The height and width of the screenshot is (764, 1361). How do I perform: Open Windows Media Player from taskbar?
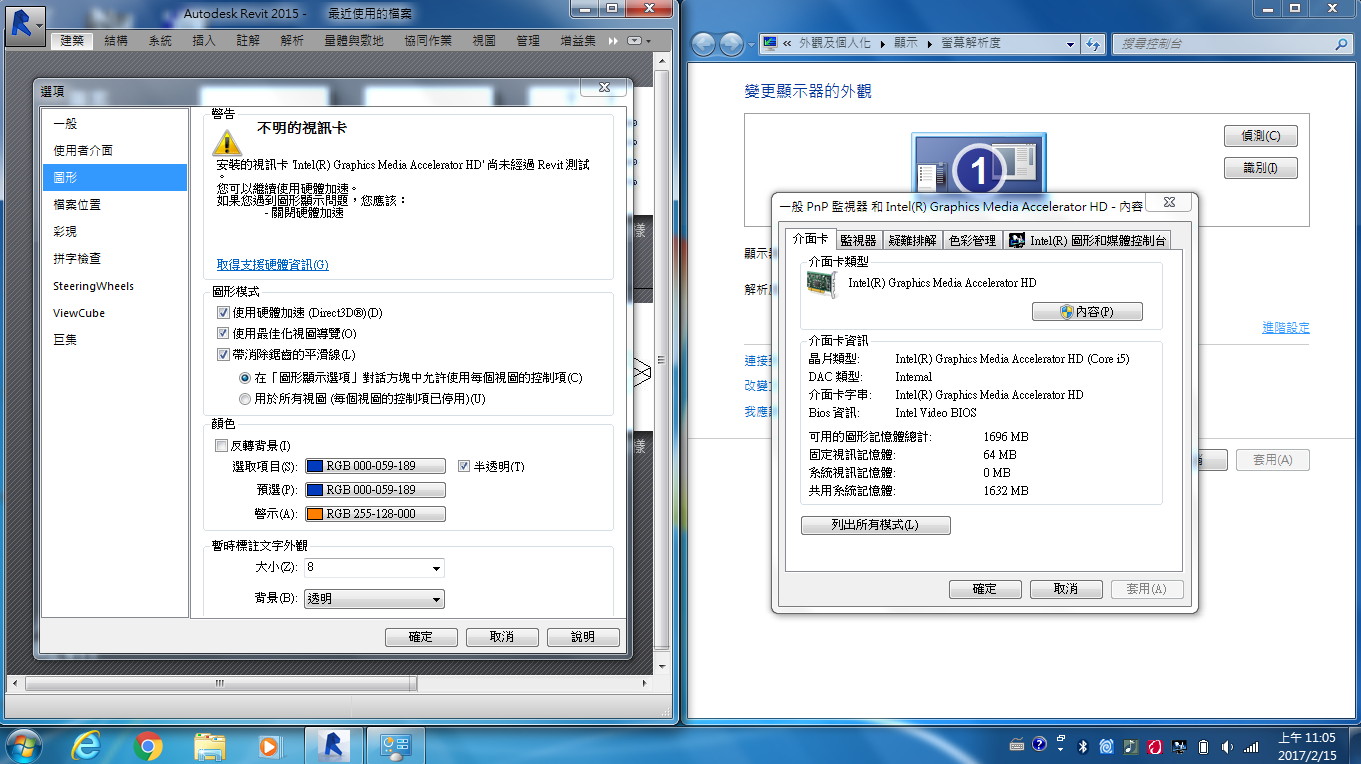(269, 746)
